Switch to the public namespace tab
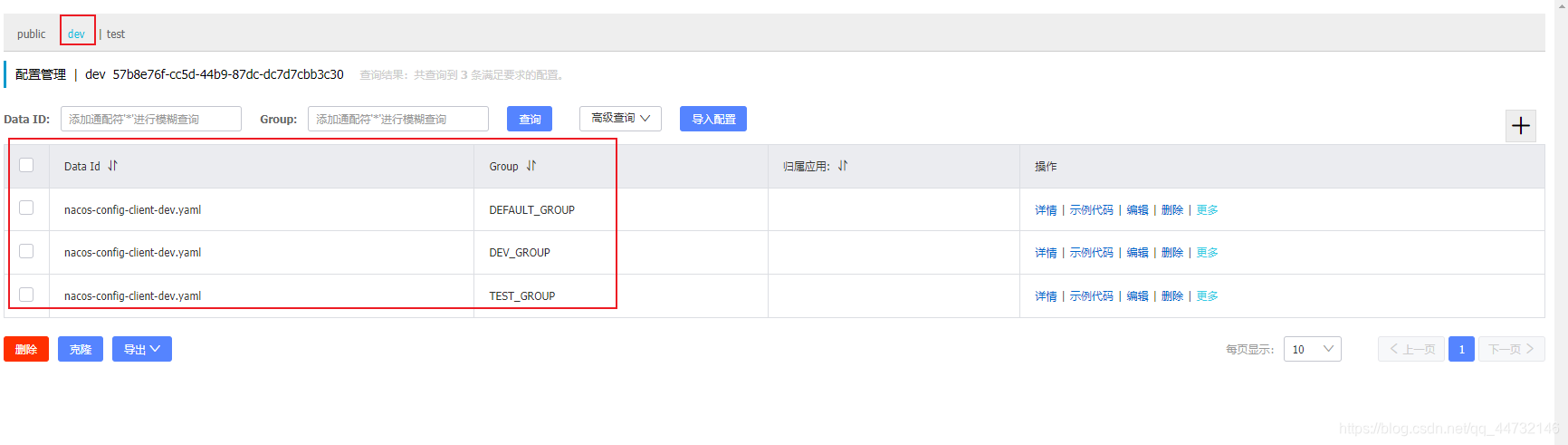1568x445 pixels. [31, 34]
